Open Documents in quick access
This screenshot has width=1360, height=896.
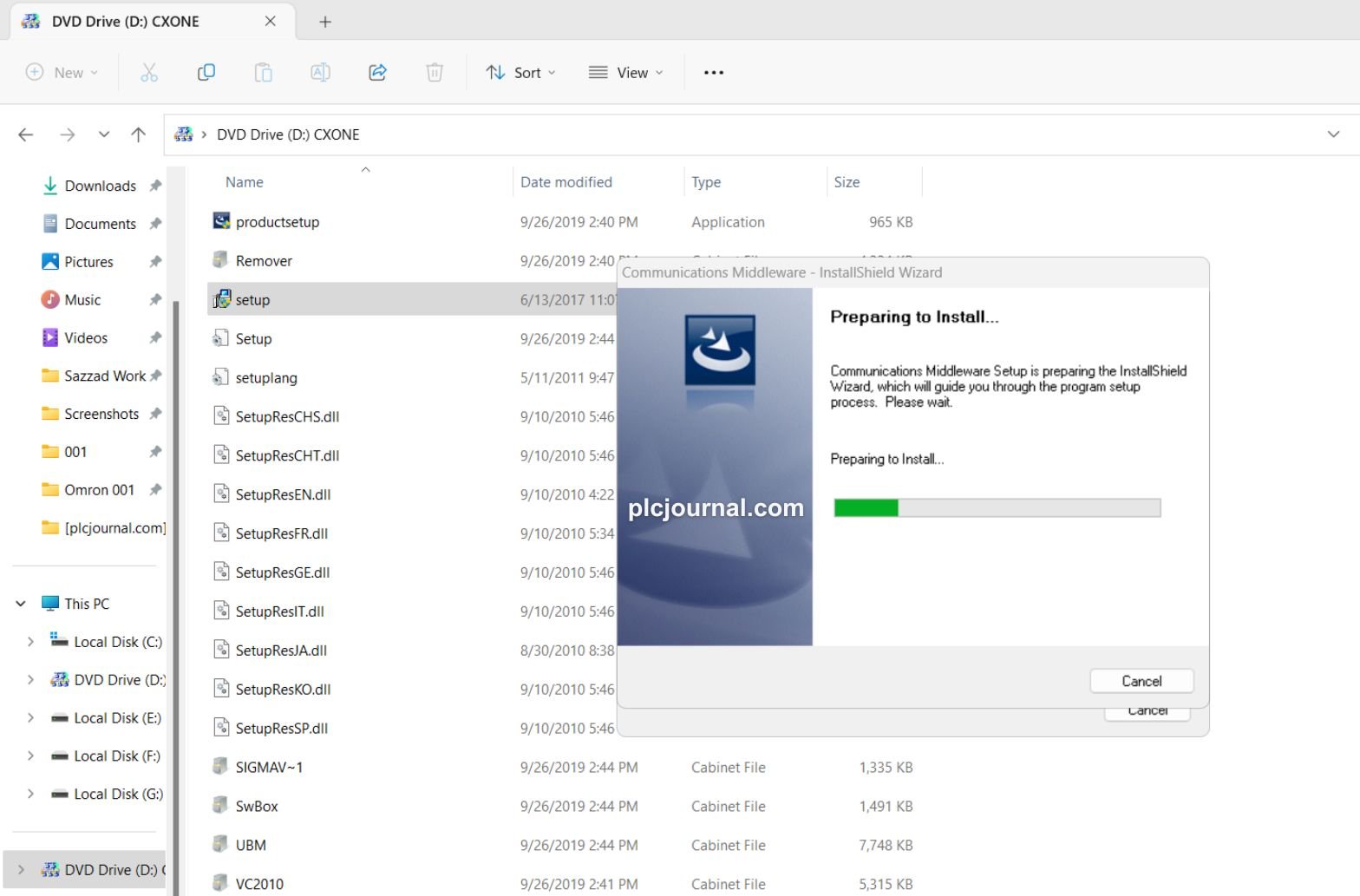100,224
